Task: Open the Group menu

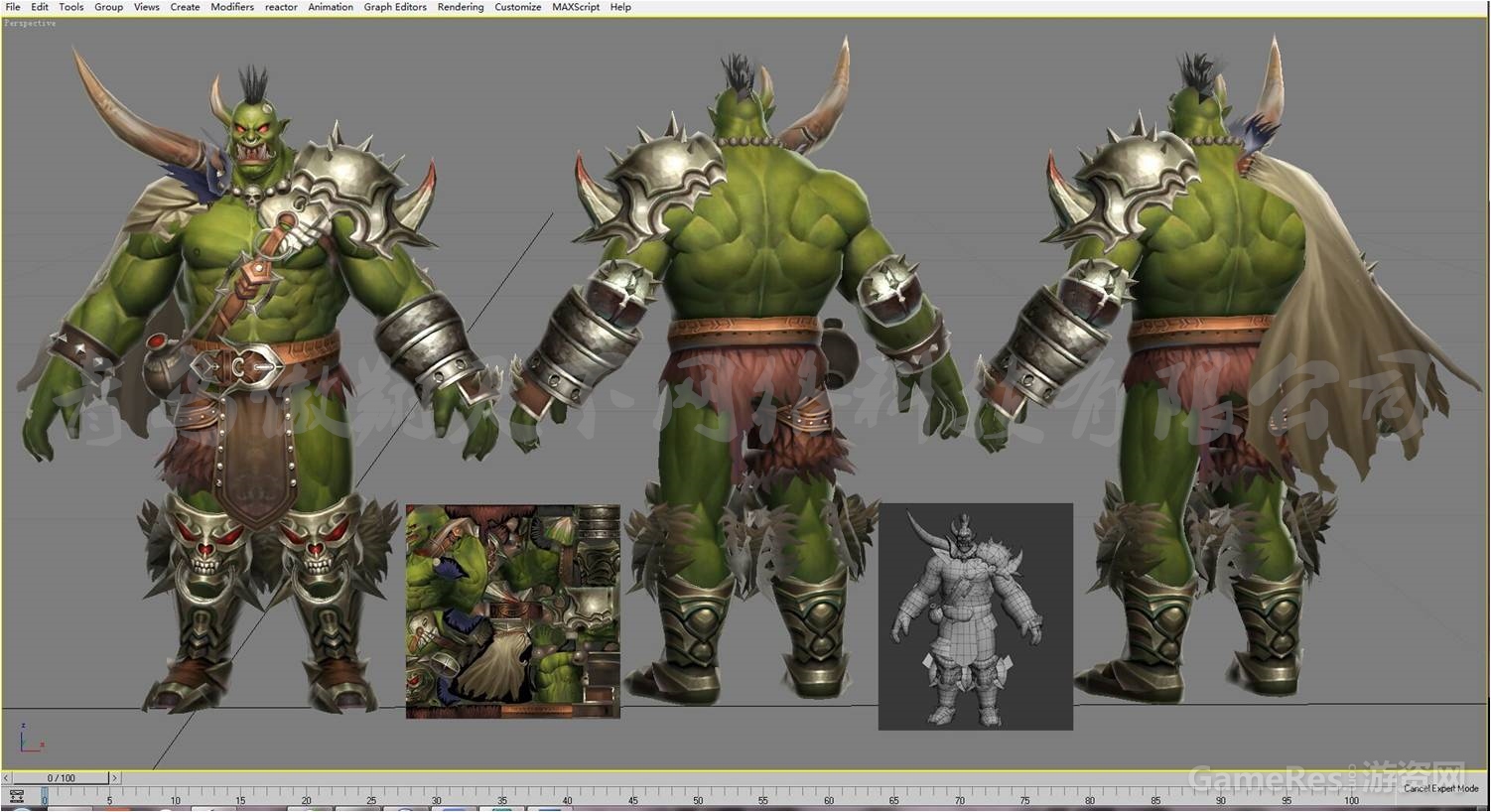Action: (x=108, y=7)
